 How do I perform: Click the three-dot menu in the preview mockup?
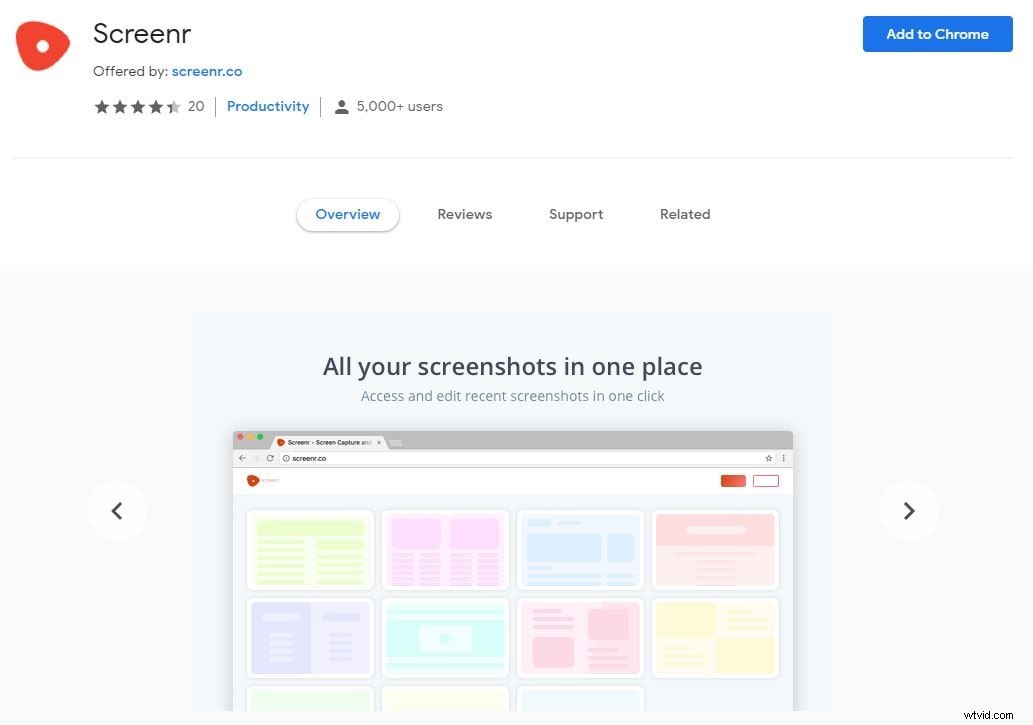[x=784, y=457]
